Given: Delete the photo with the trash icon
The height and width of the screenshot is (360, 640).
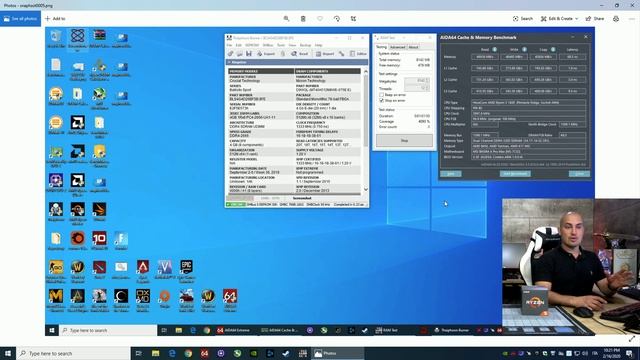Looking at the screenshot, I should coord(303,19).
